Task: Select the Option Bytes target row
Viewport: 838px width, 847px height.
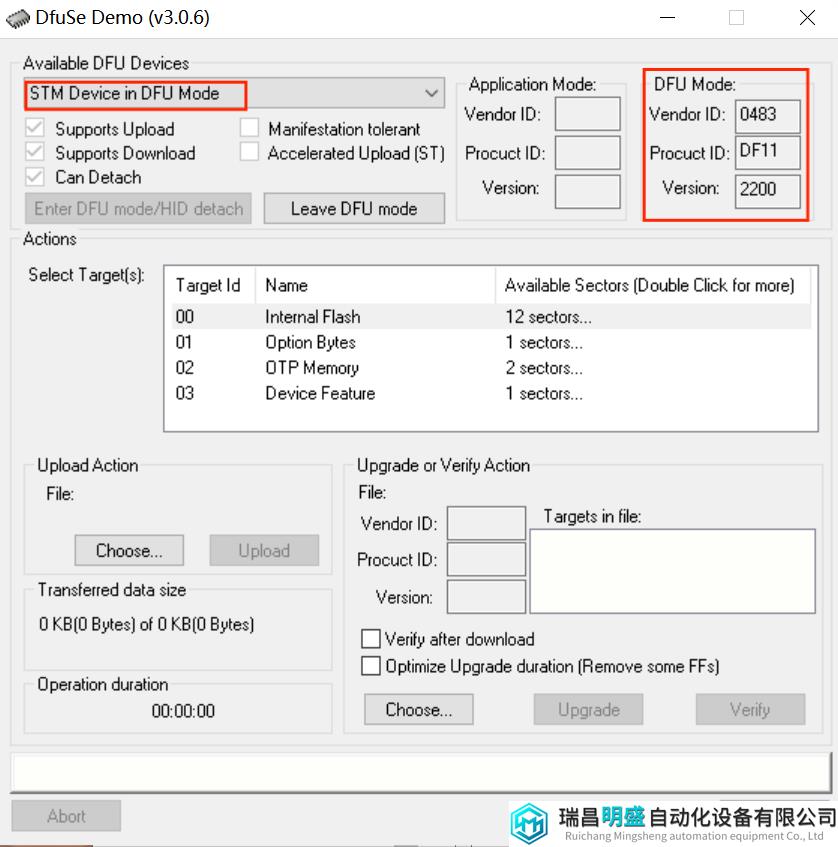Action: (x=491, y=342)
